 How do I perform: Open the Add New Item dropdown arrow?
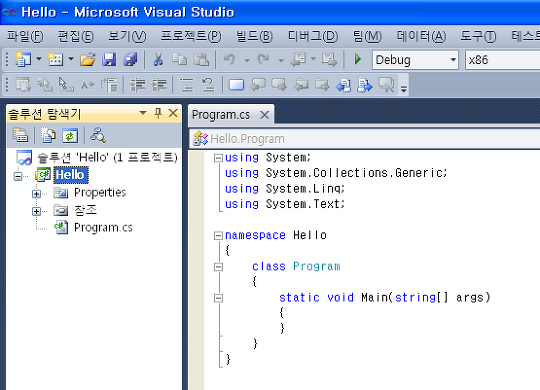[71, 59]
